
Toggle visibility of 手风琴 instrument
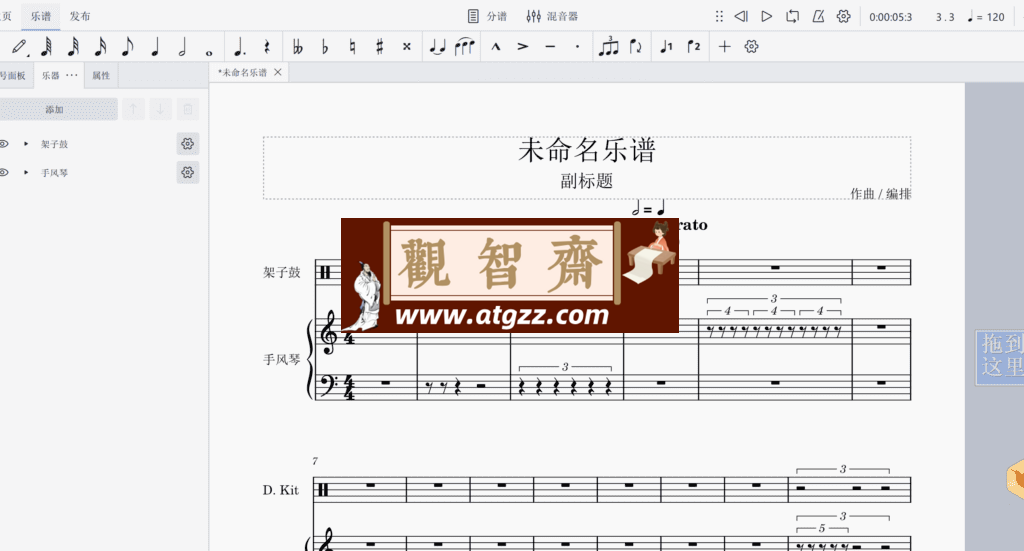coord(4,172)
